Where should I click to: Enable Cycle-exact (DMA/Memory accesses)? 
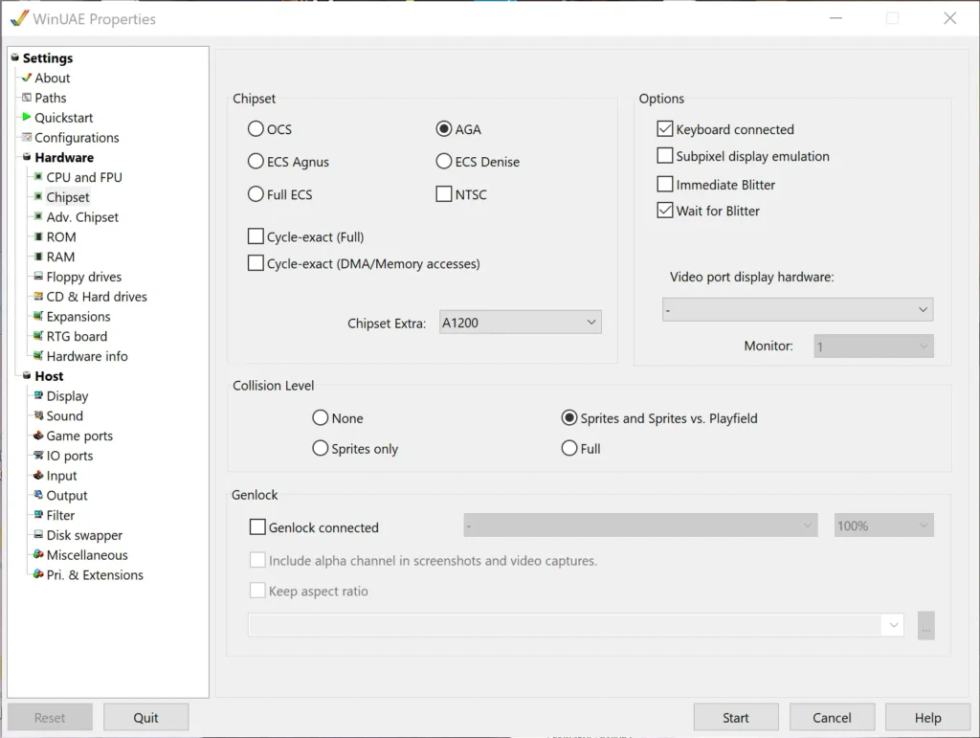pyautogui.click(x=256, y=263)
